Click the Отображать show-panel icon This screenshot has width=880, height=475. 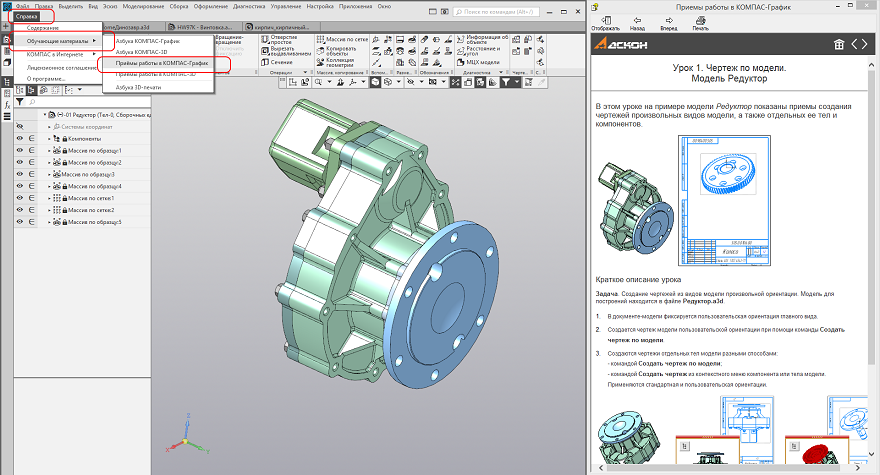point(605,20)
